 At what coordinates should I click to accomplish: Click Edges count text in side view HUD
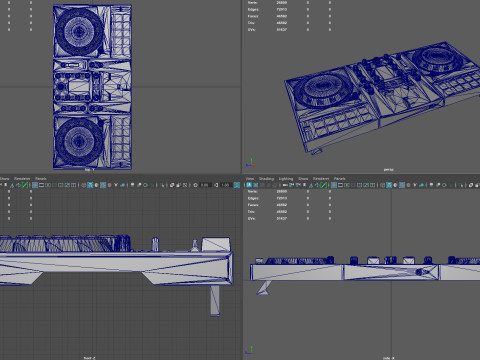click(x=281, y=198)
